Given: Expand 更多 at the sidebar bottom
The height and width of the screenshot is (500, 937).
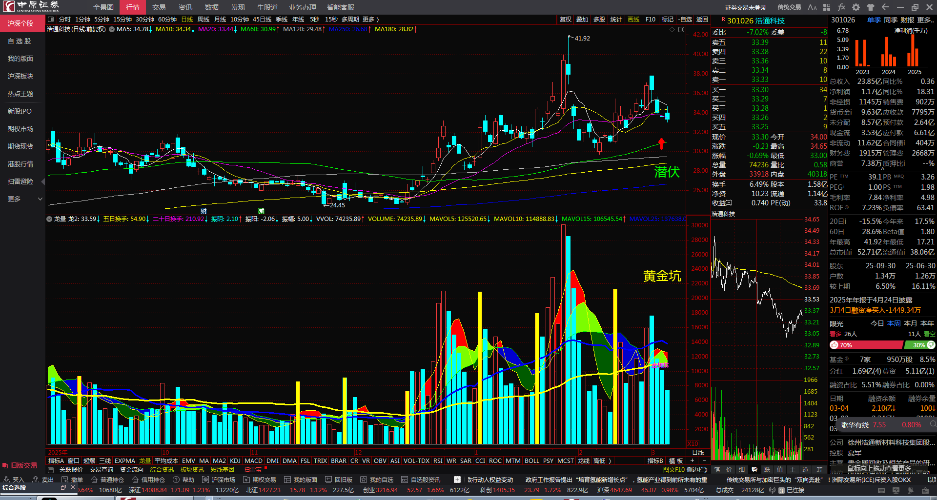Looking at the screenshot, I should (23, 198).
